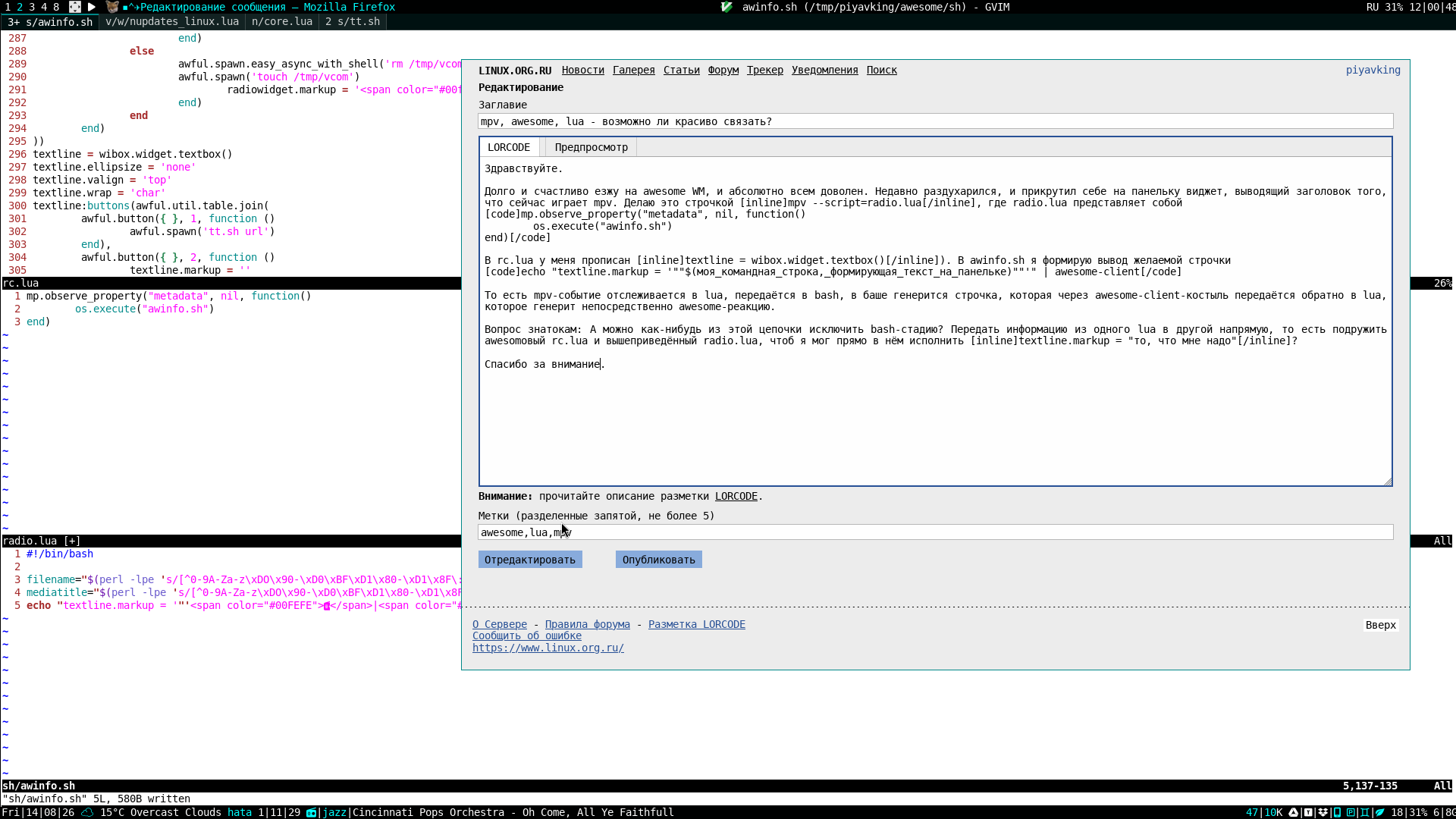Click the RU keyboard layout indicator
Screen dimensions: 1456x819
(1373, 7)
